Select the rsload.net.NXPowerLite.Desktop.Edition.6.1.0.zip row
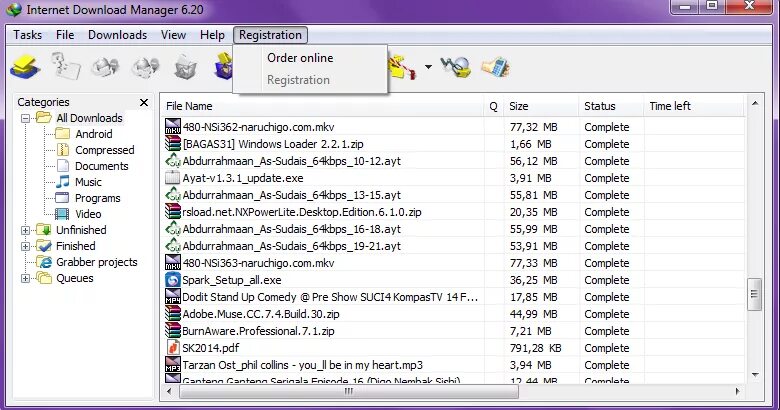This screenshot has width=780, height=410. pyautogui.click(x=454, y=212)
